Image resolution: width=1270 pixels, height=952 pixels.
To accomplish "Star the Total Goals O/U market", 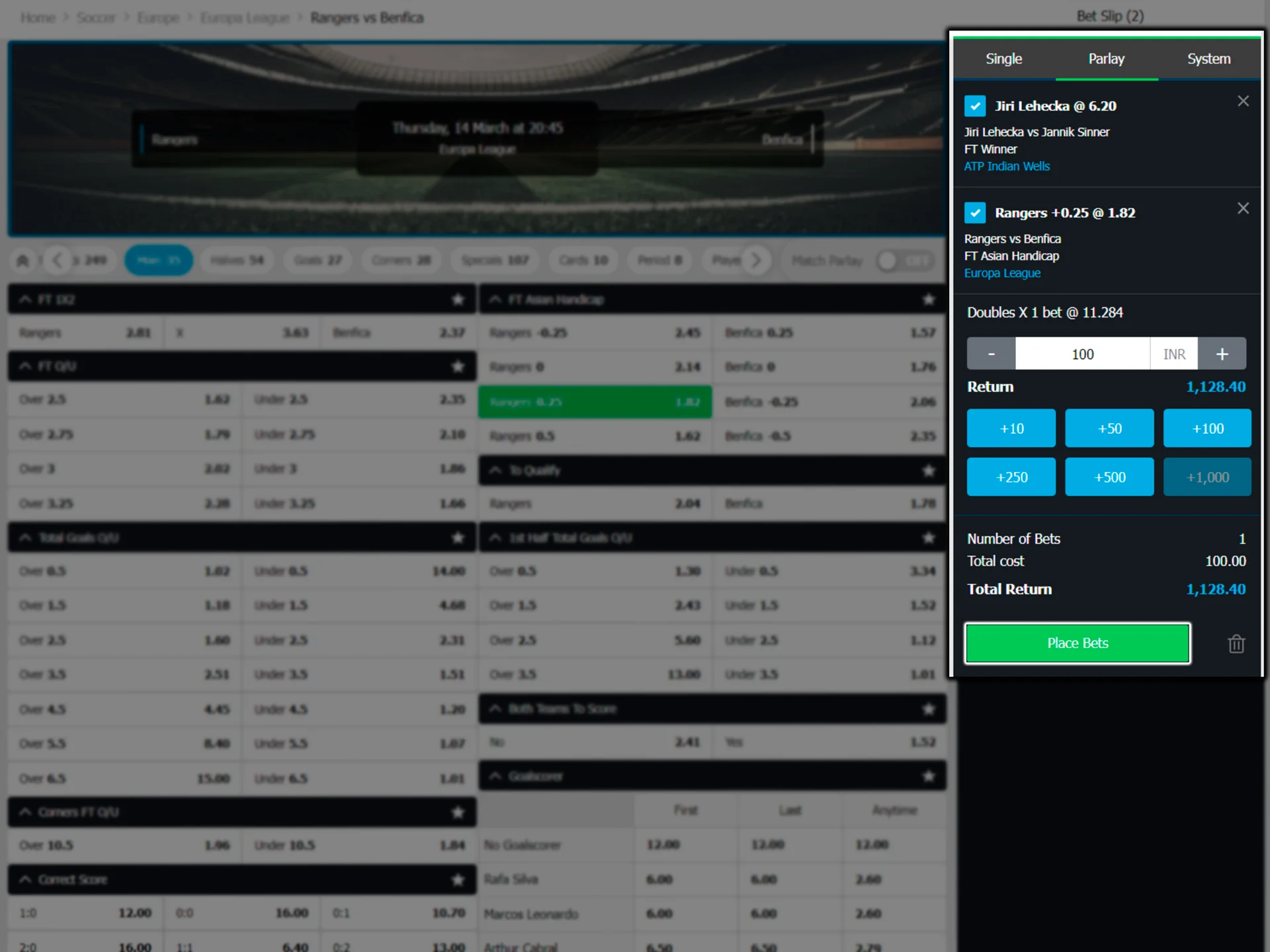I will pos(458,537).
